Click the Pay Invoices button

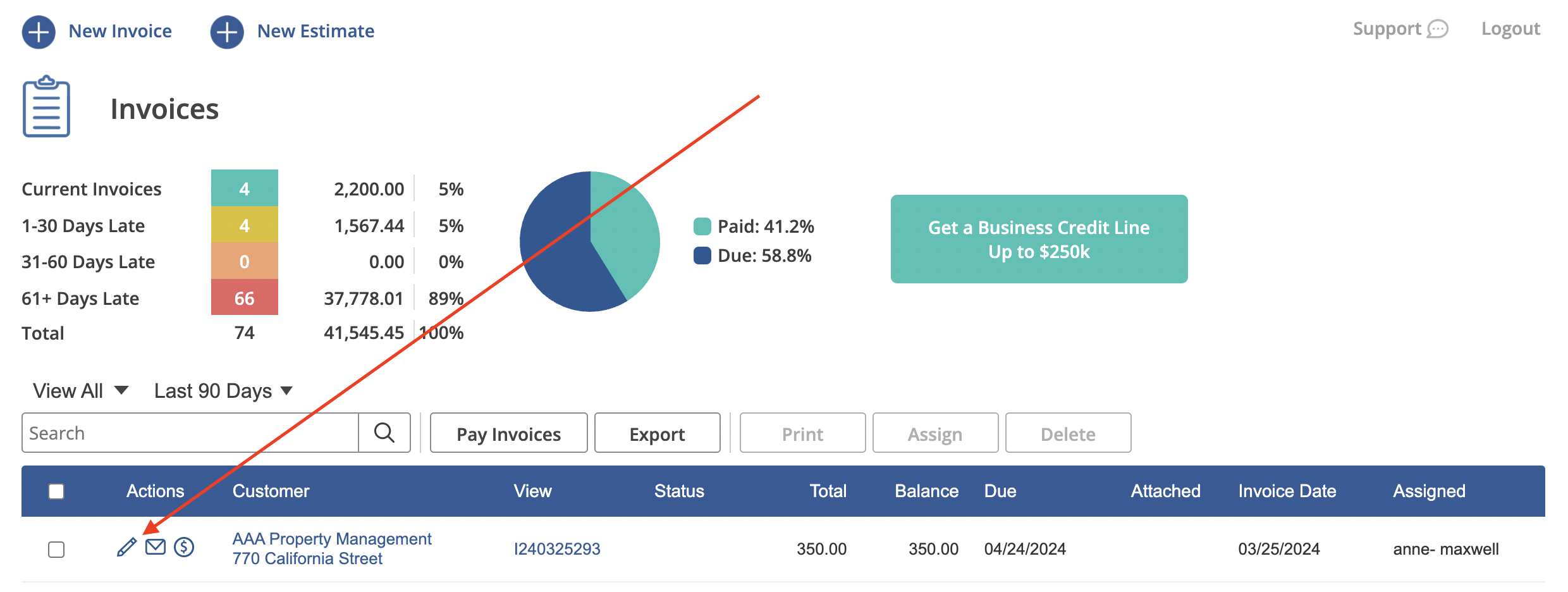pyautogui.click(x=509, y=433)
